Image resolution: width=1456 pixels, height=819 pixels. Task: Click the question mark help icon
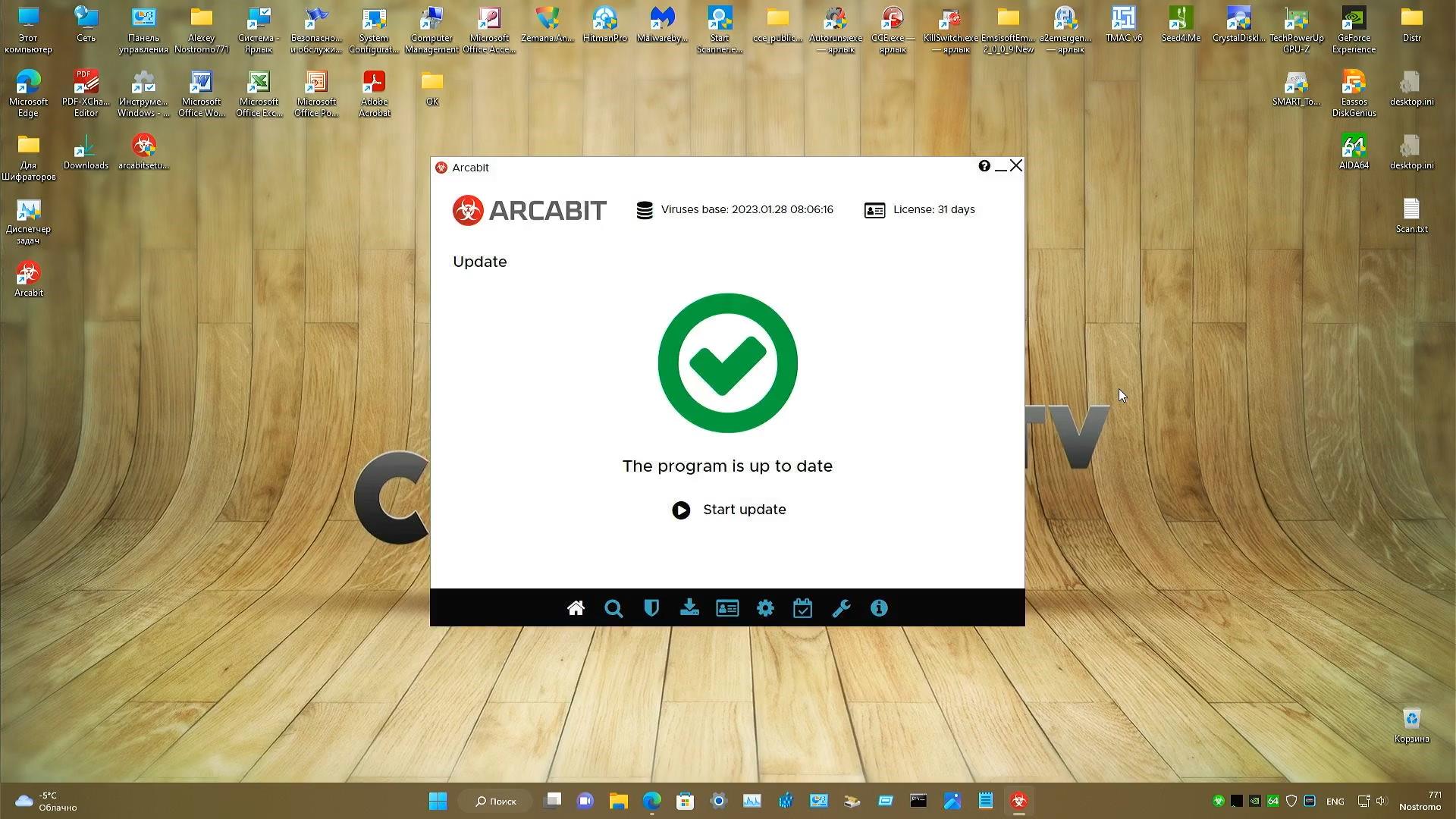pos(984,166)
